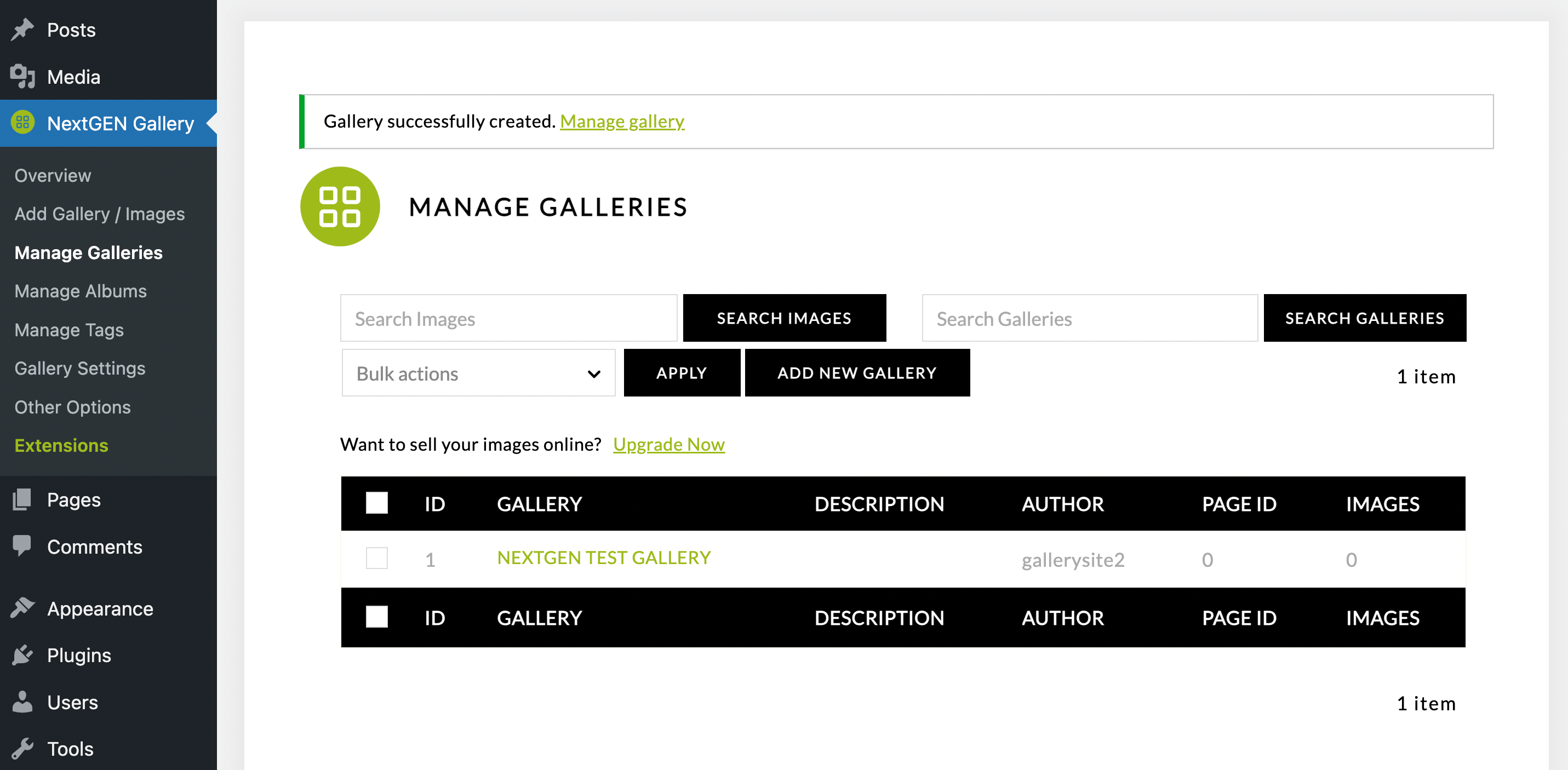Follow the Manage gallery link in notice

click(621, 121)
